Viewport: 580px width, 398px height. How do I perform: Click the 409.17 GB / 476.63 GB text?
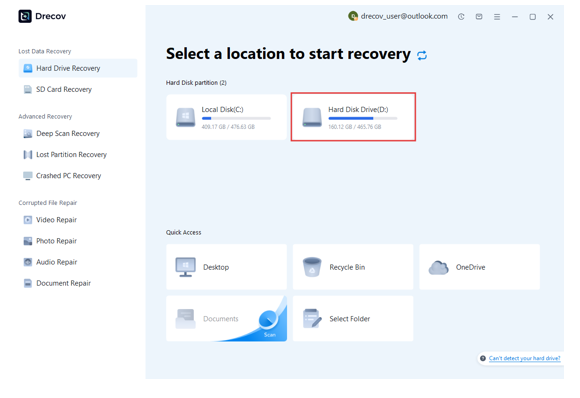pyautogui.click(x=228, y=127)
